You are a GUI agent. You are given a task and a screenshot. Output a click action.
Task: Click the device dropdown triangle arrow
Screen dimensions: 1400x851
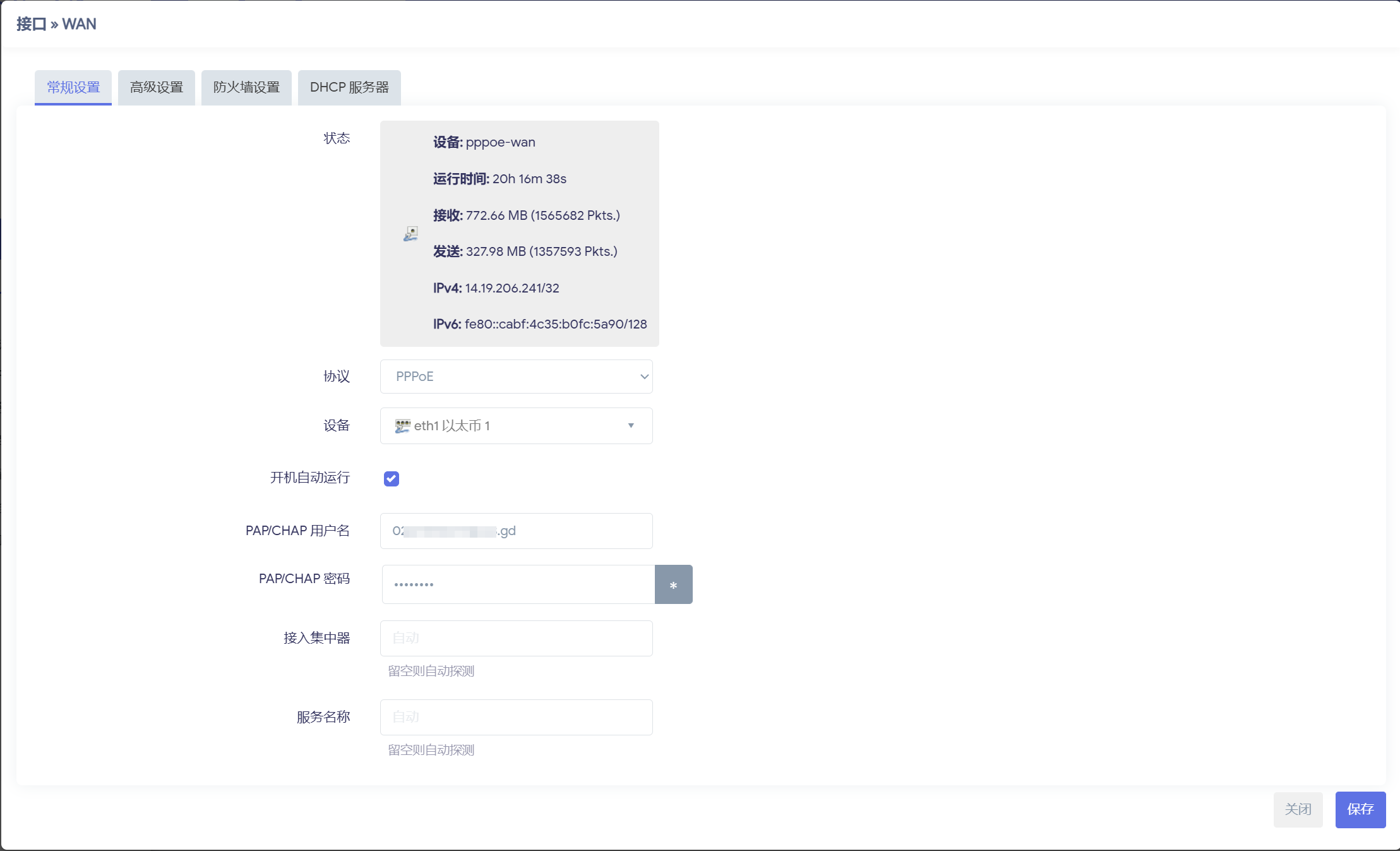coord(630,426)
